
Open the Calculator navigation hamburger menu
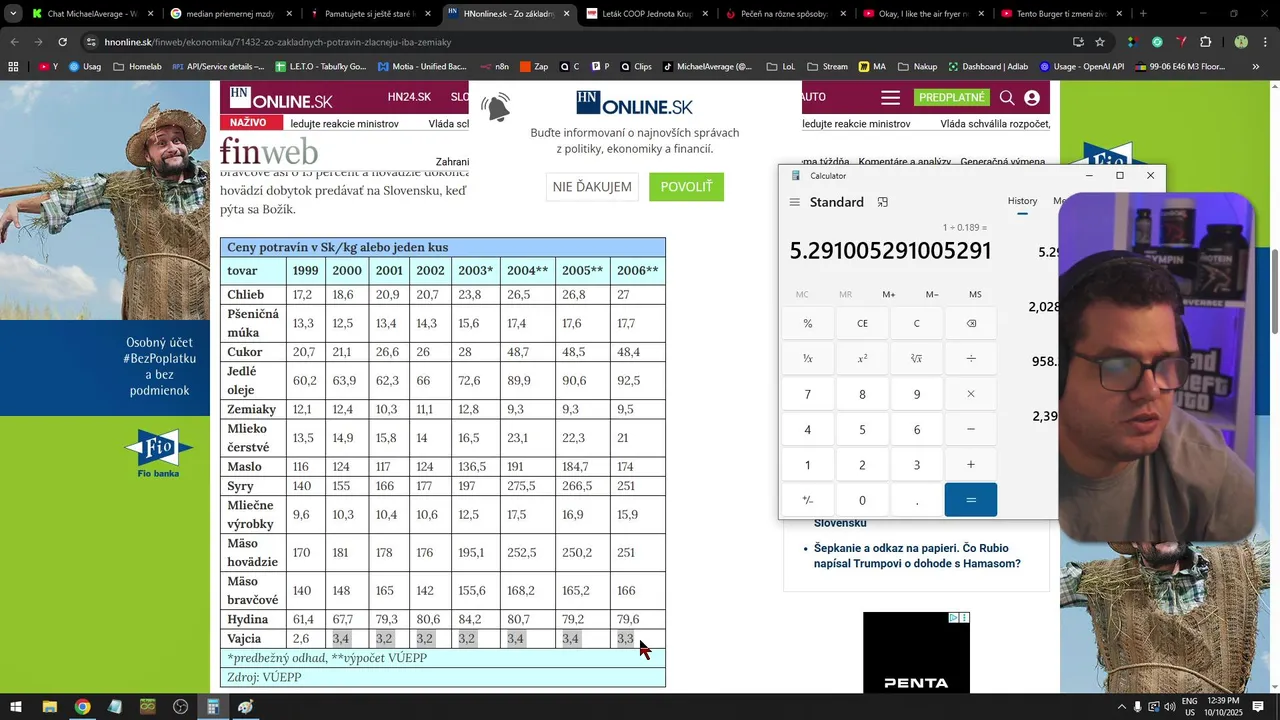[795, 202]
